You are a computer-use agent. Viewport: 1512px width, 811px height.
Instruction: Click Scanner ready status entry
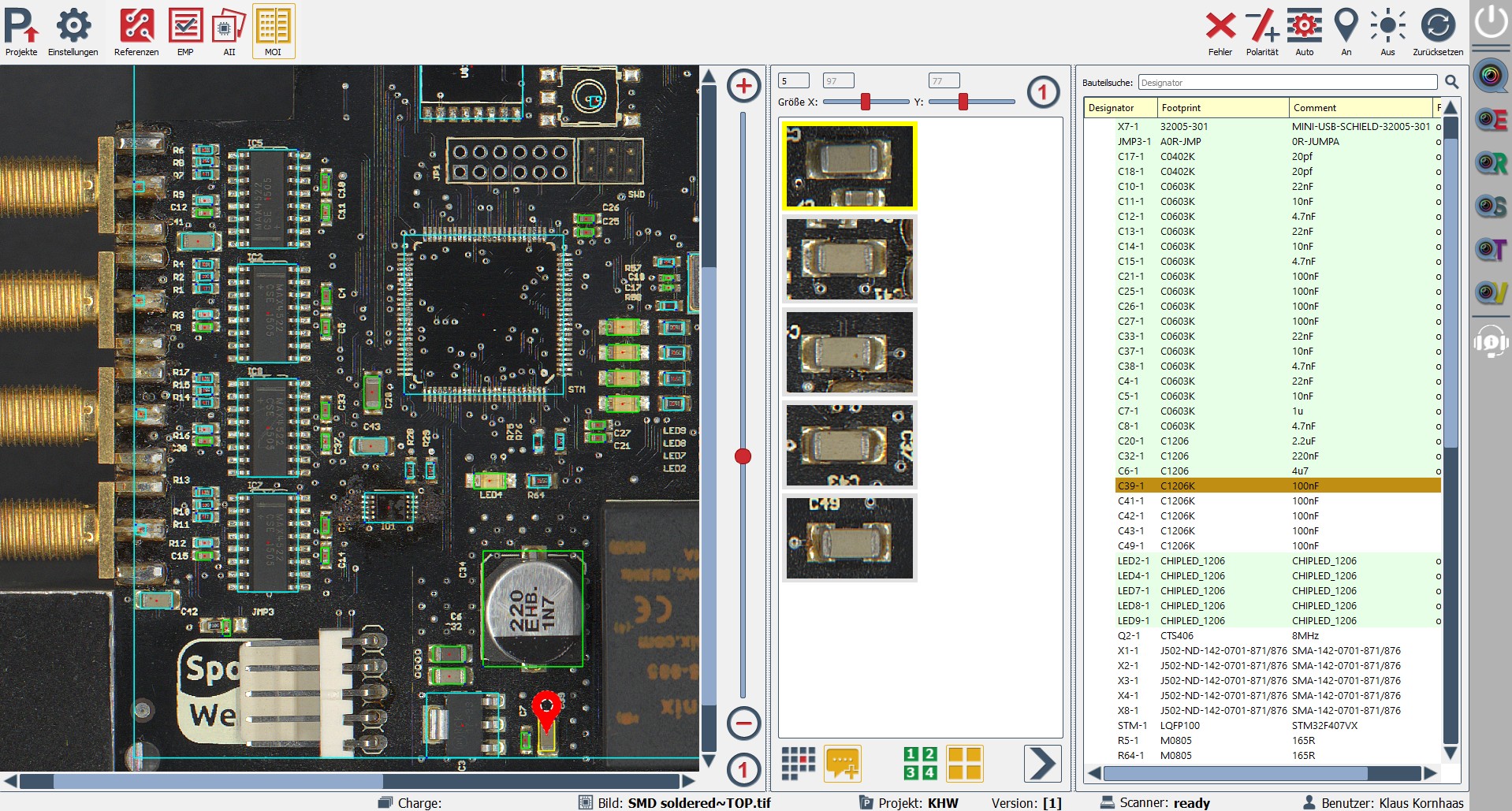coord(1155,802)
